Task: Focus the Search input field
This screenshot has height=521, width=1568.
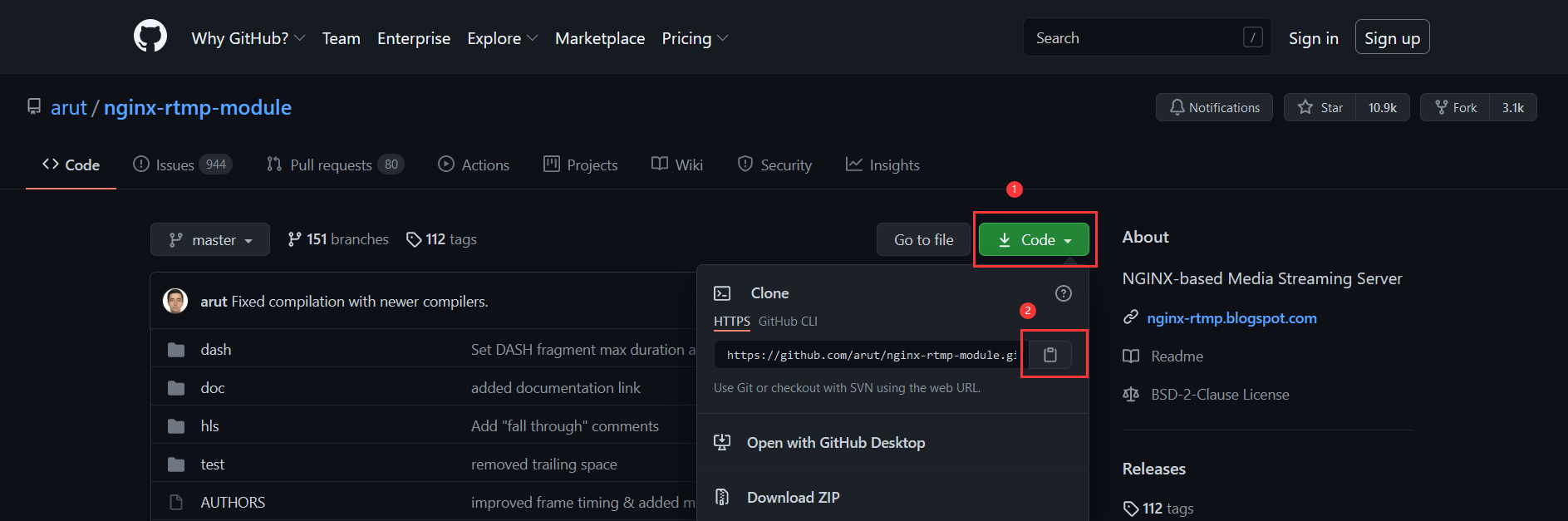Action: coord(1147,37)
